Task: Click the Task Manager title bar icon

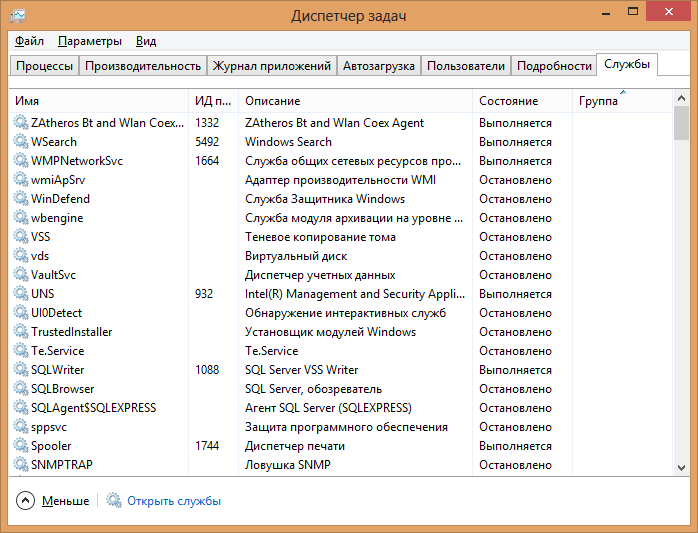Action: pos(17,16)
